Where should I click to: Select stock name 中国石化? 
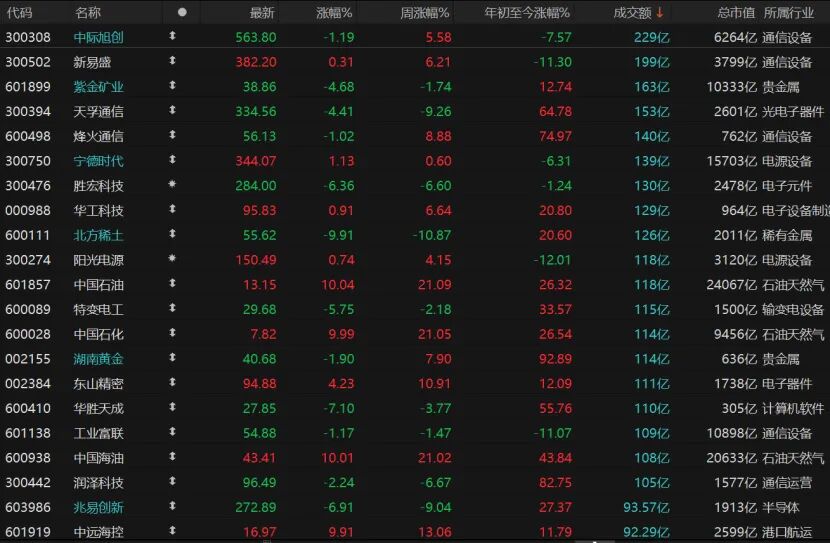pos(98,334)
